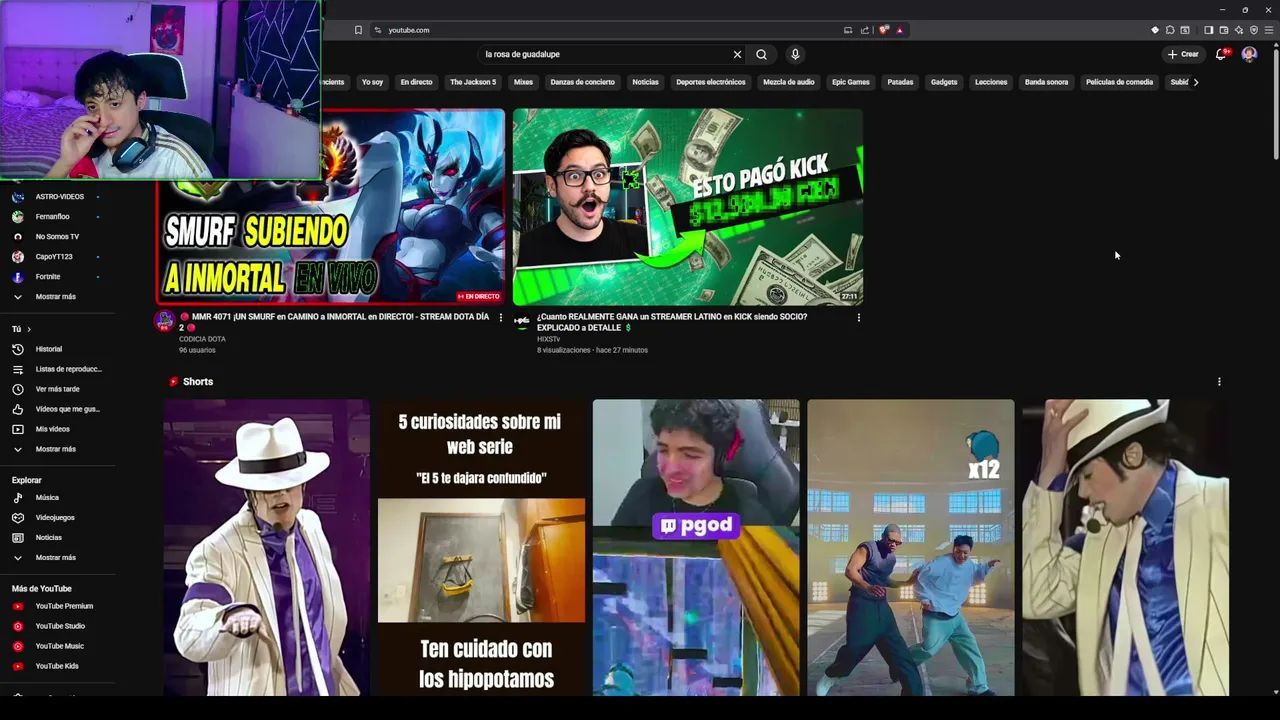Click the share page icon in the address bar
Screen dimensions: 1280x720
tap(865, 30)
